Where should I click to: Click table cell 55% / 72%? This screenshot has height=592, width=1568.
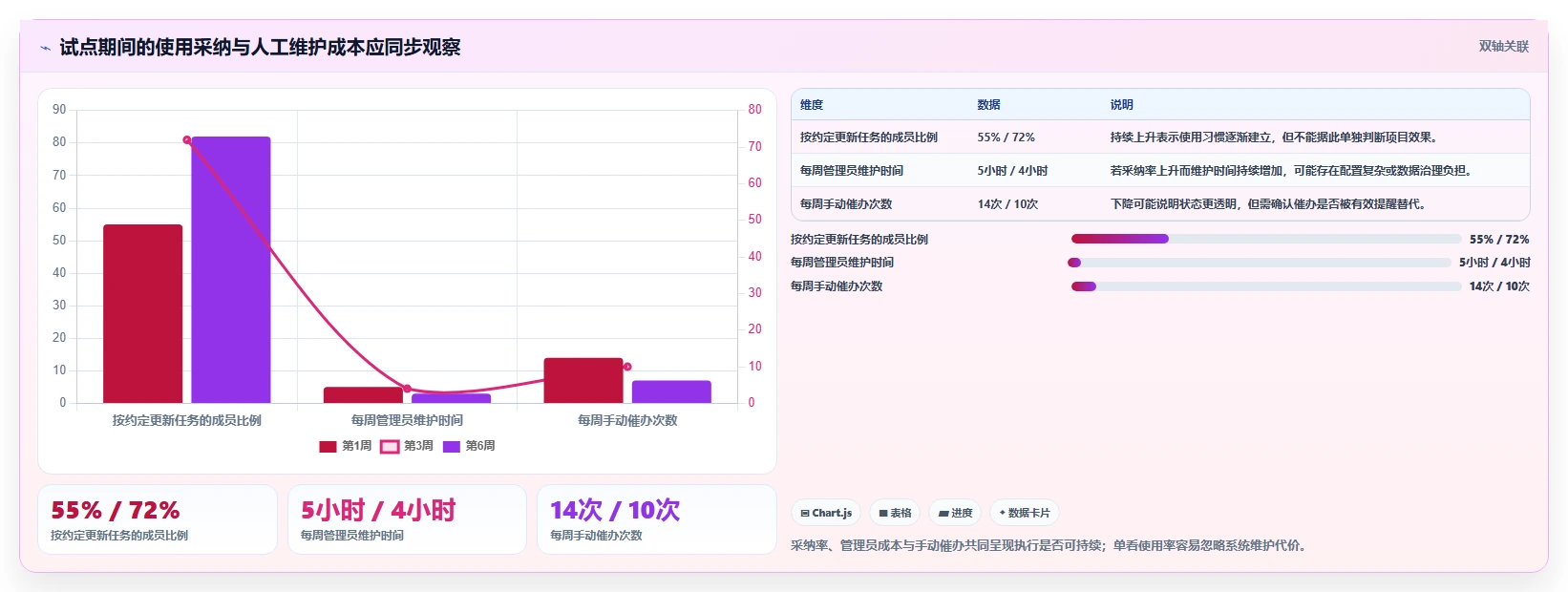click(1006, 137)
